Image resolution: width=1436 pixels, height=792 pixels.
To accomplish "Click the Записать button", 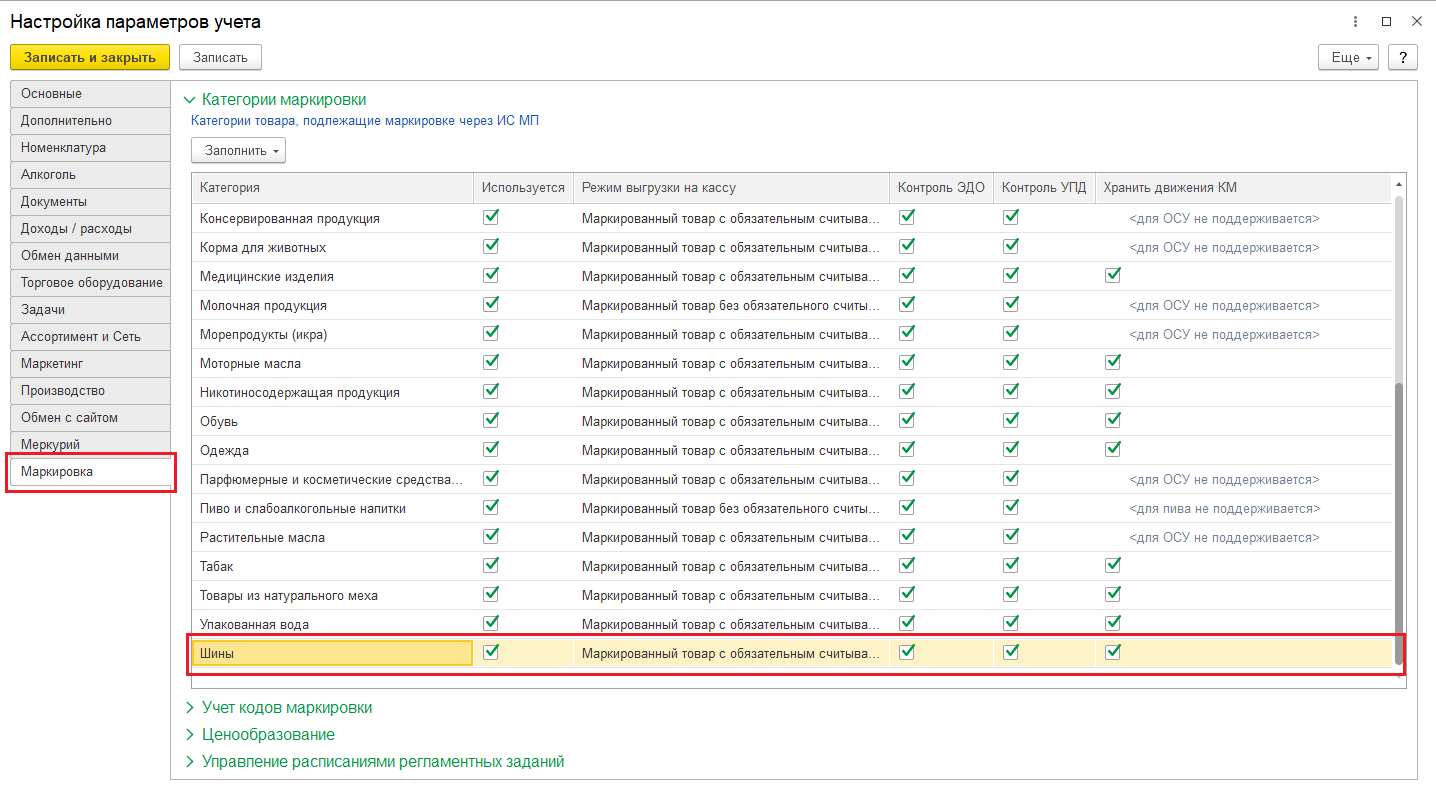I will coord(220,57).
